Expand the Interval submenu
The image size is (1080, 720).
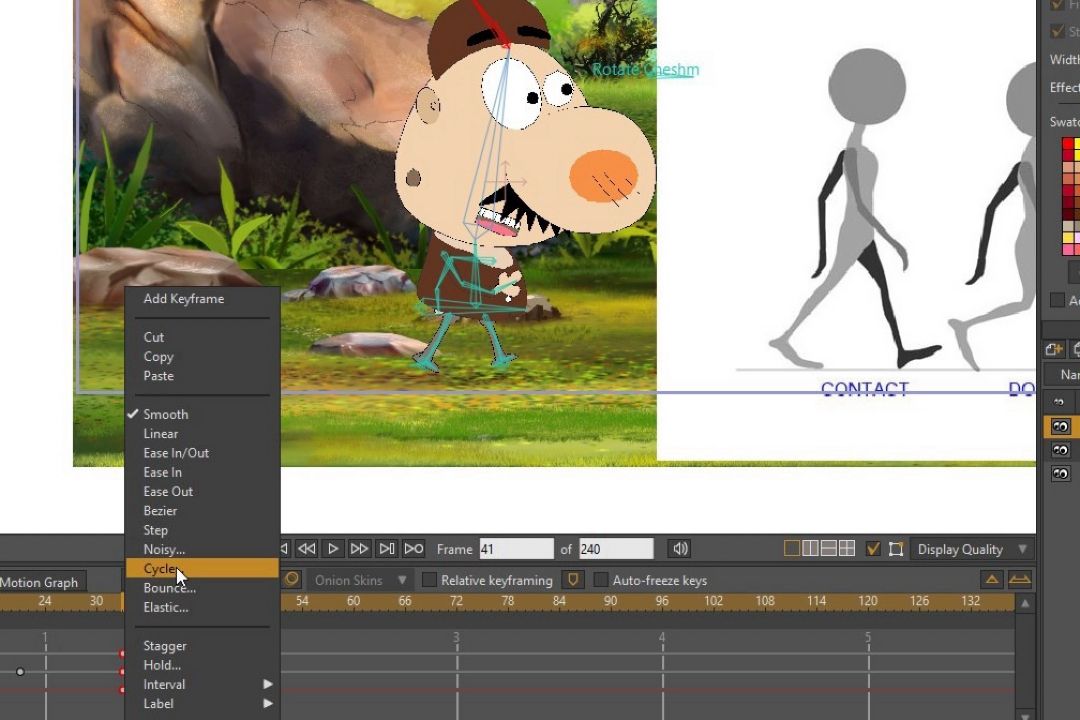(x=202, y=684)
